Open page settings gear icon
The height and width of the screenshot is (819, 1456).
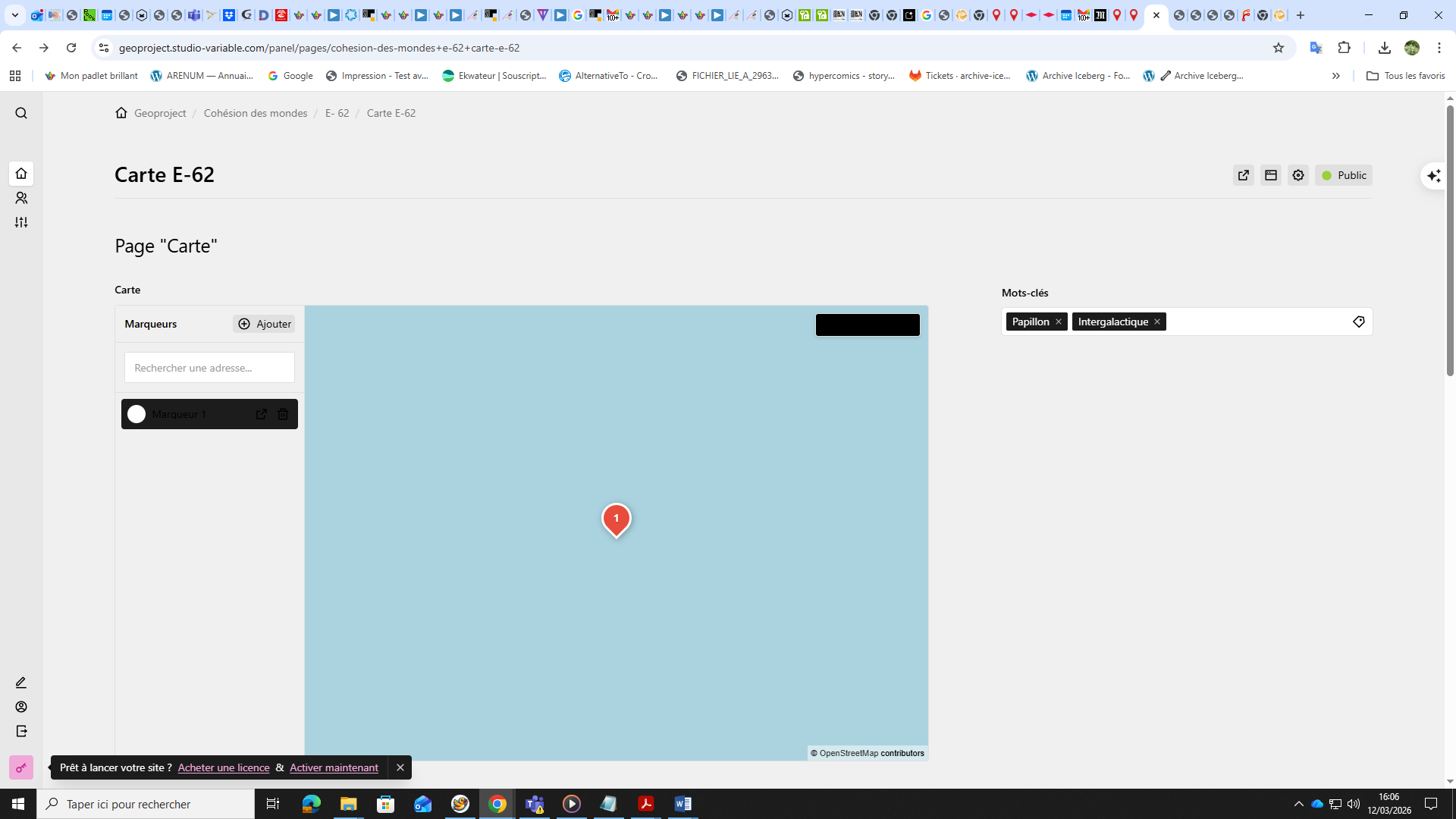pos(1298,175)
